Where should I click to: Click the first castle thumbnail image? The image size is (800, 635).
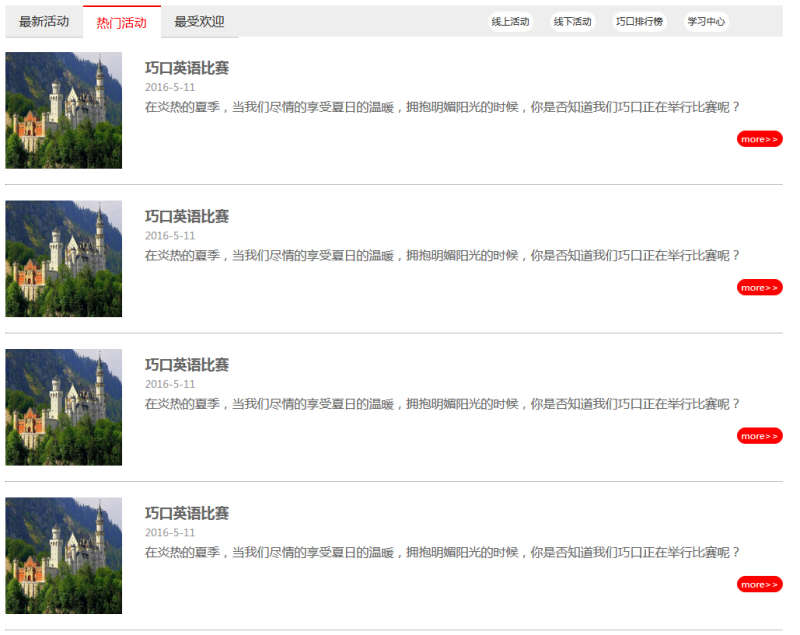(x=63, y=110)
